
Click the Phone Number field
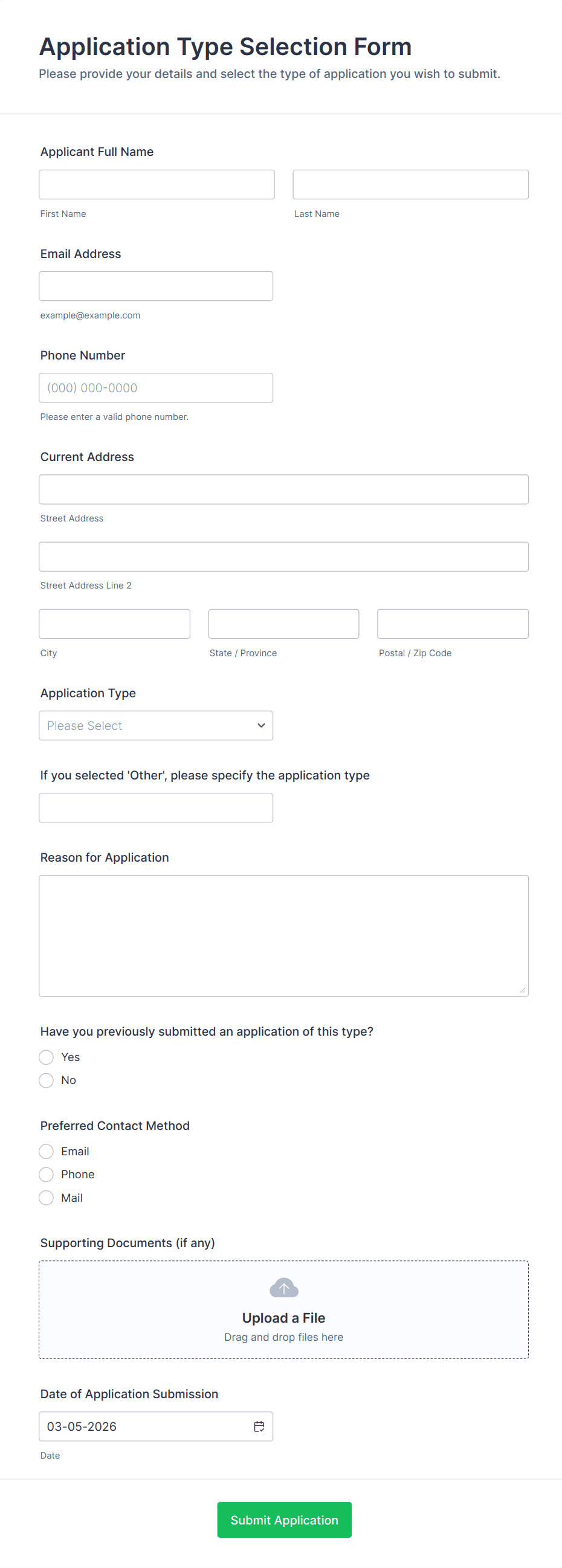[x=156, y=388]
